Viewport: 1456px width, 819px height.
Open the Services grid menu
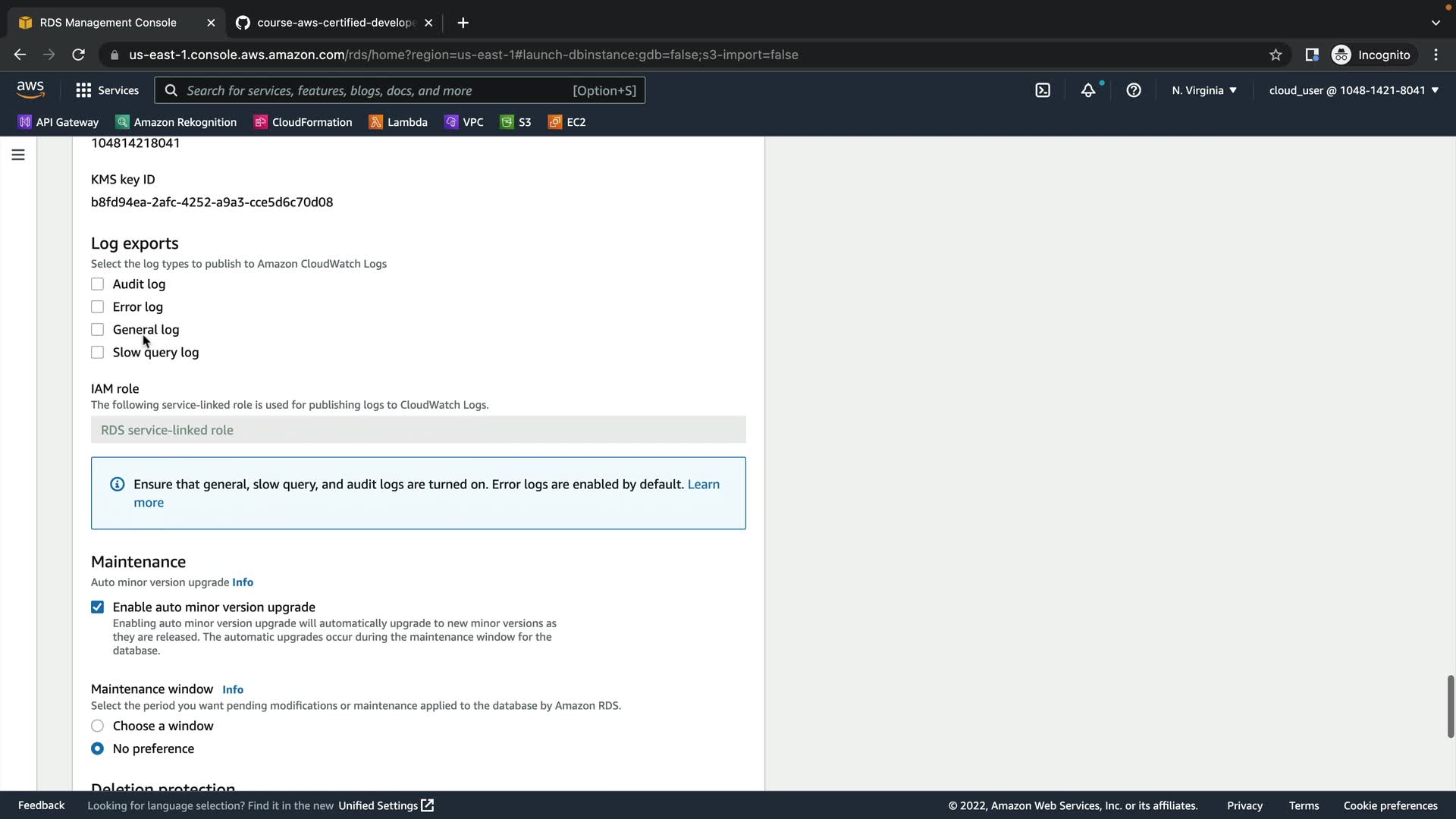(x=108, y=90)
